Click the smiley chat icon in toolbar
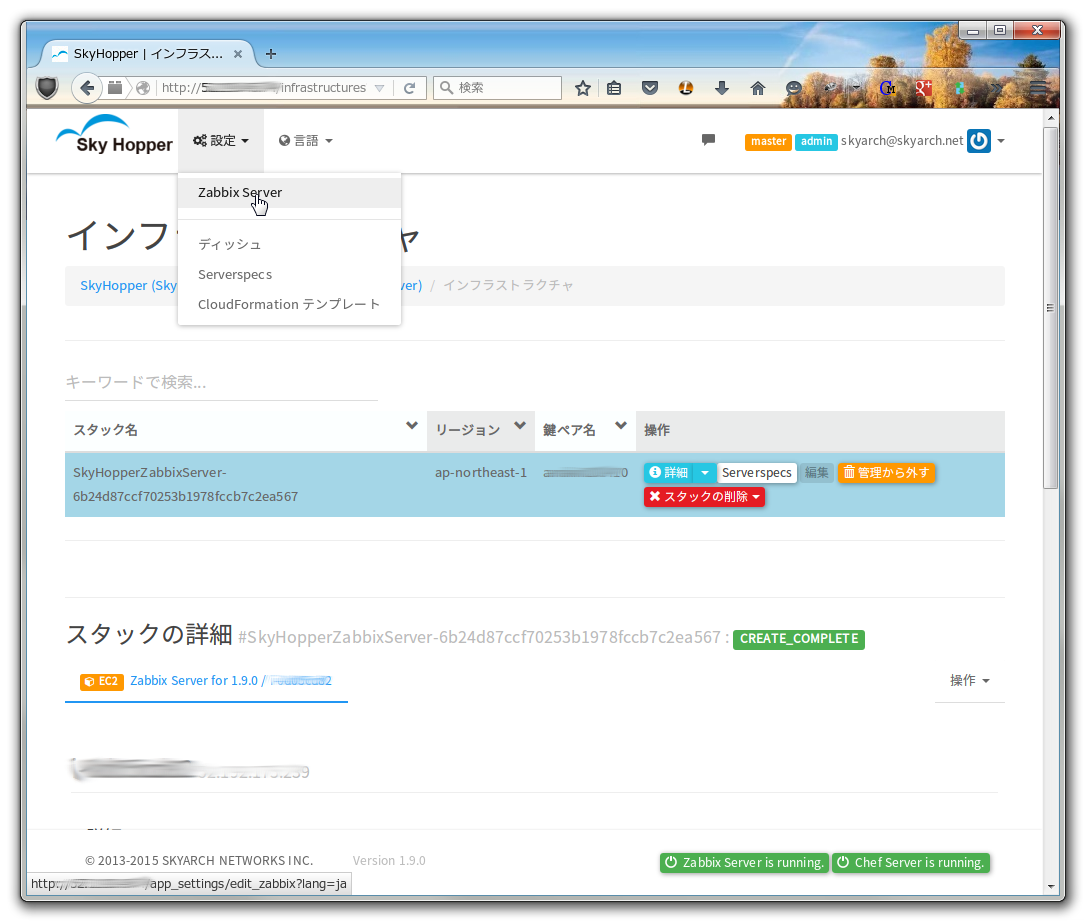This screenshot has width=1086, height=922. 794,88
